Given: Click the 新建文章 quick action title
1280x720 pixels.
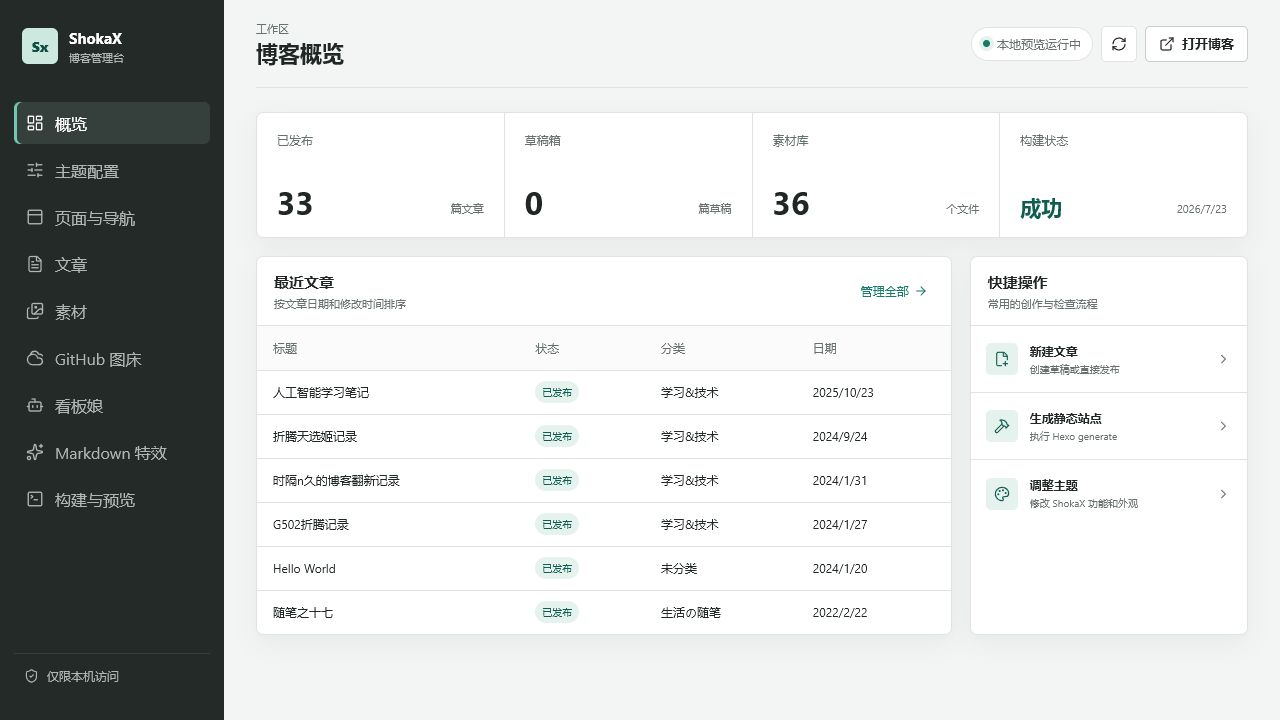Looking at the screenshot, I should 1053,351.
